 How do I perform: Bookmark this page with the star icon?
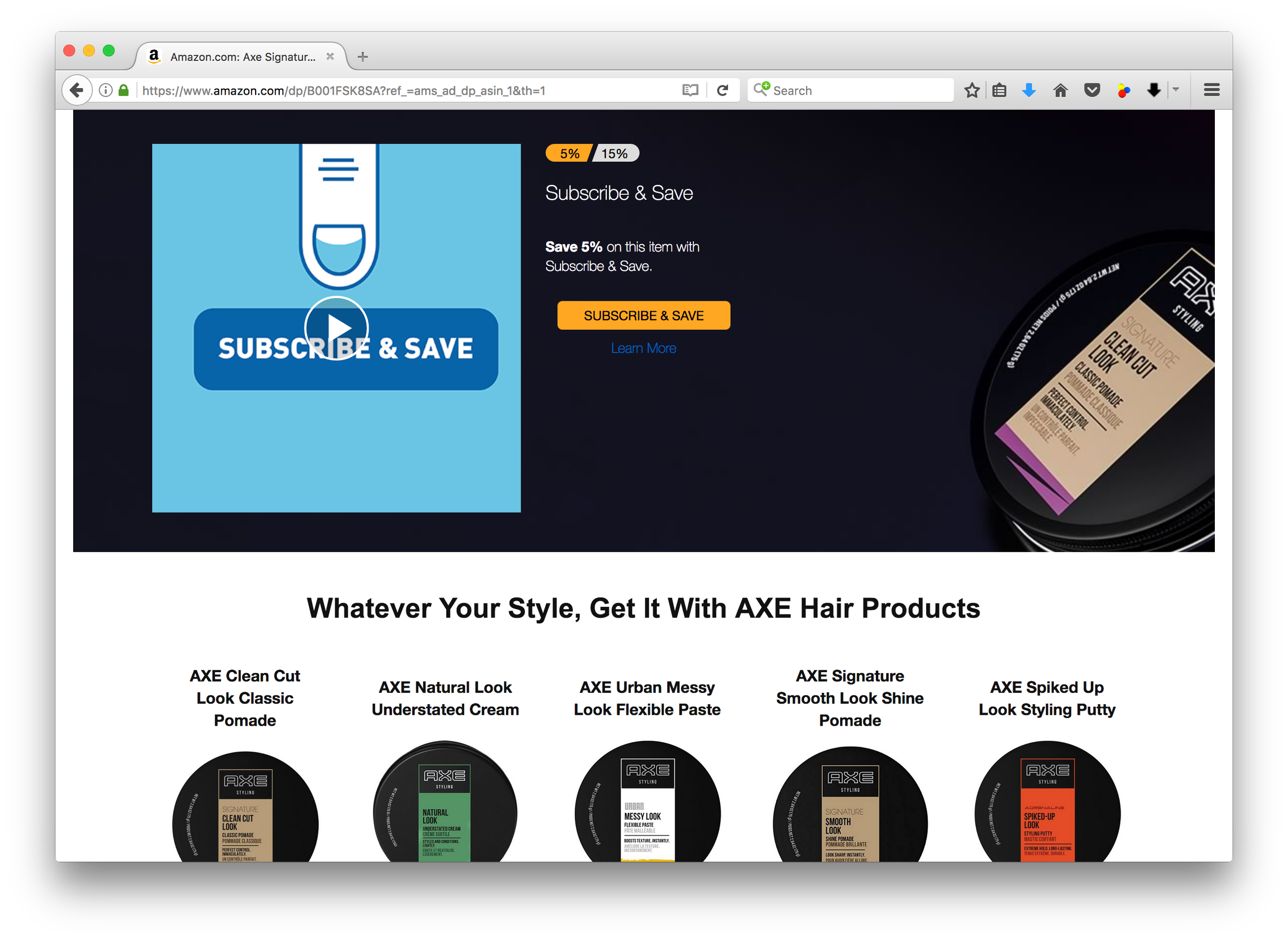(x=972, y=90)
